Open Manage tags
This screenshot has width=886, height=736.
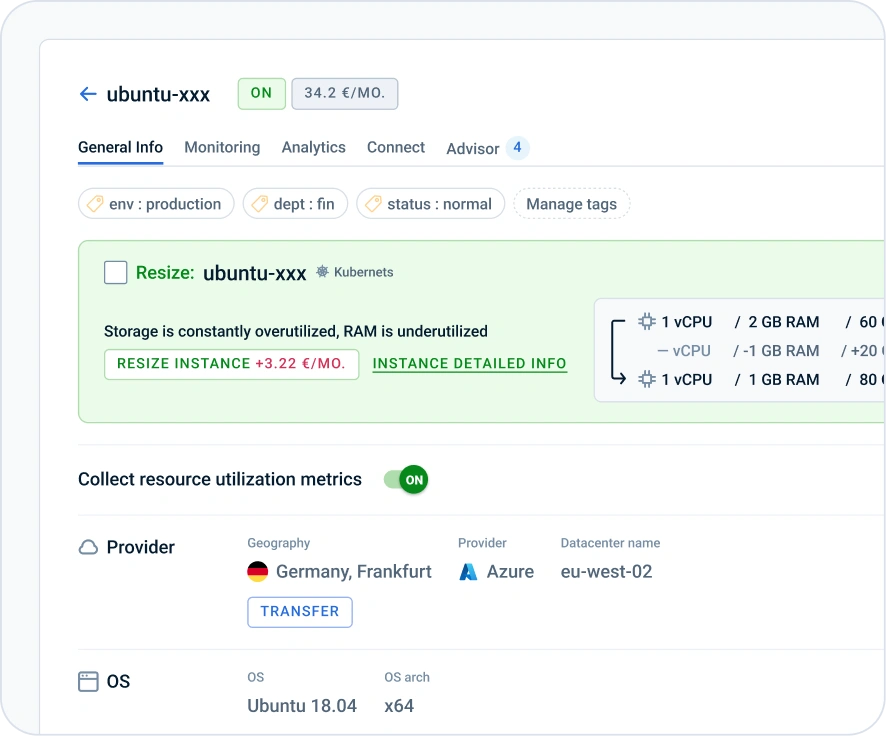[571, 203]
